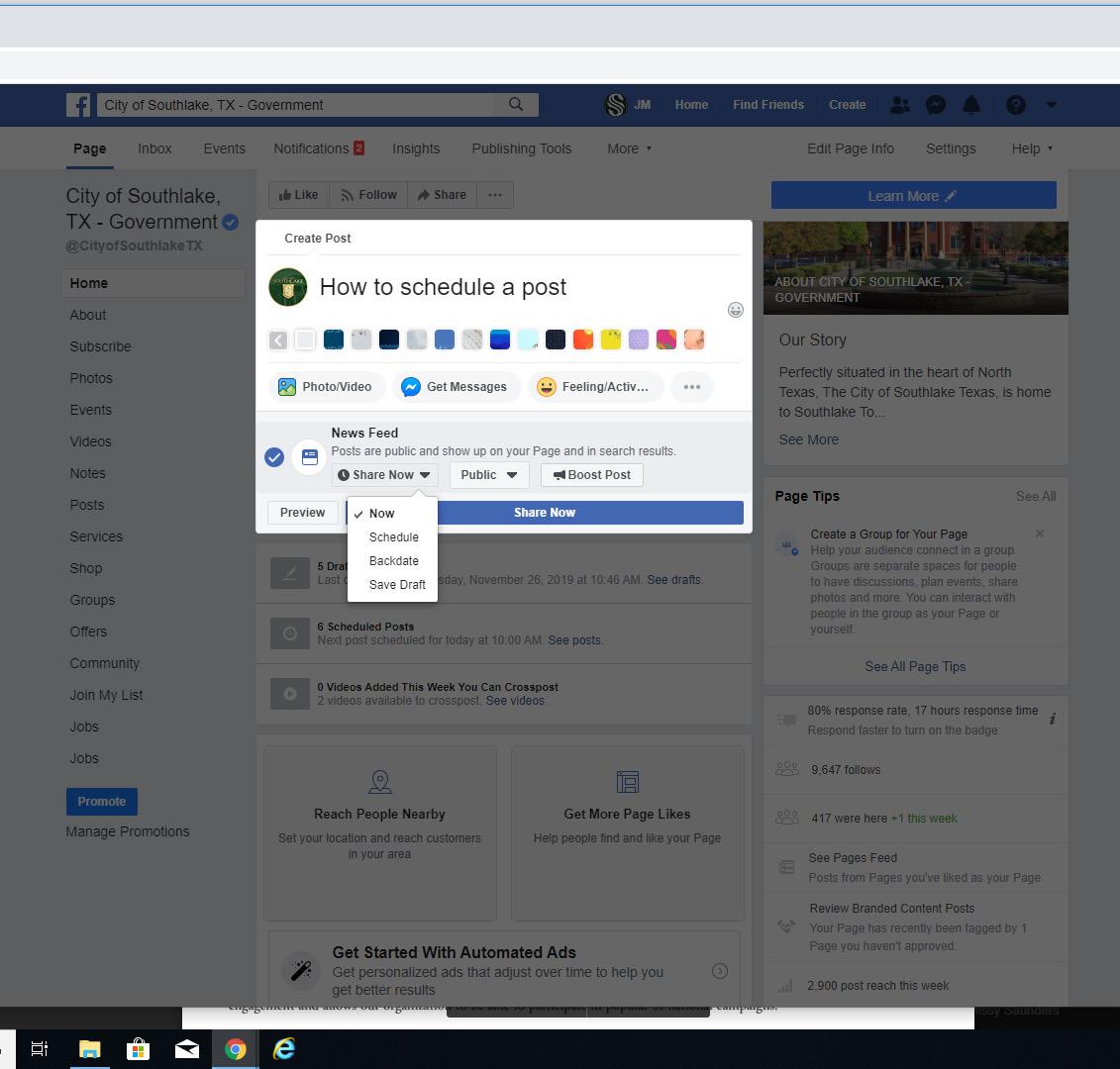Click the Southlake page avatar in composer
This screenshot has width=1120, height=1069.
pos(288,287)
